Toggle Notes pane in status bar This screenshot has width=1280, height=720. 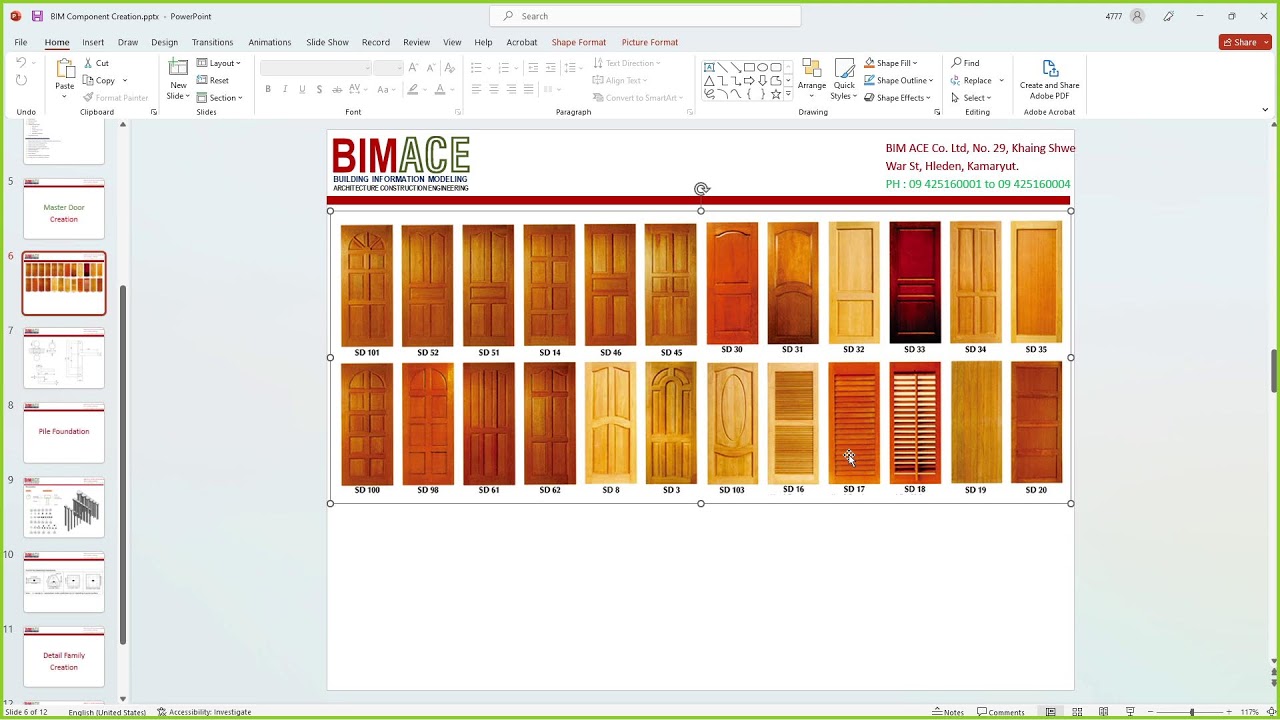click(x=948, y=712)
